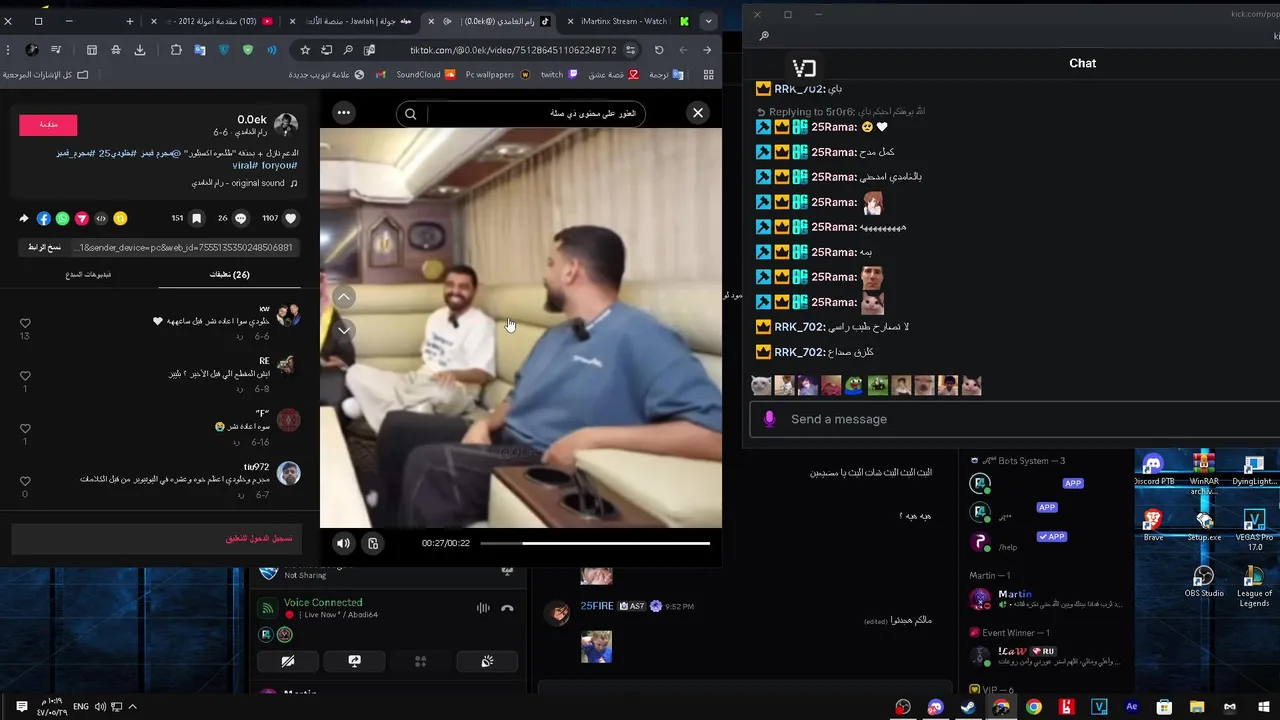Viewport: 1280px width, 720px height.
Task: Open the browser apps grid shortcut
Action: coord(708,75)
